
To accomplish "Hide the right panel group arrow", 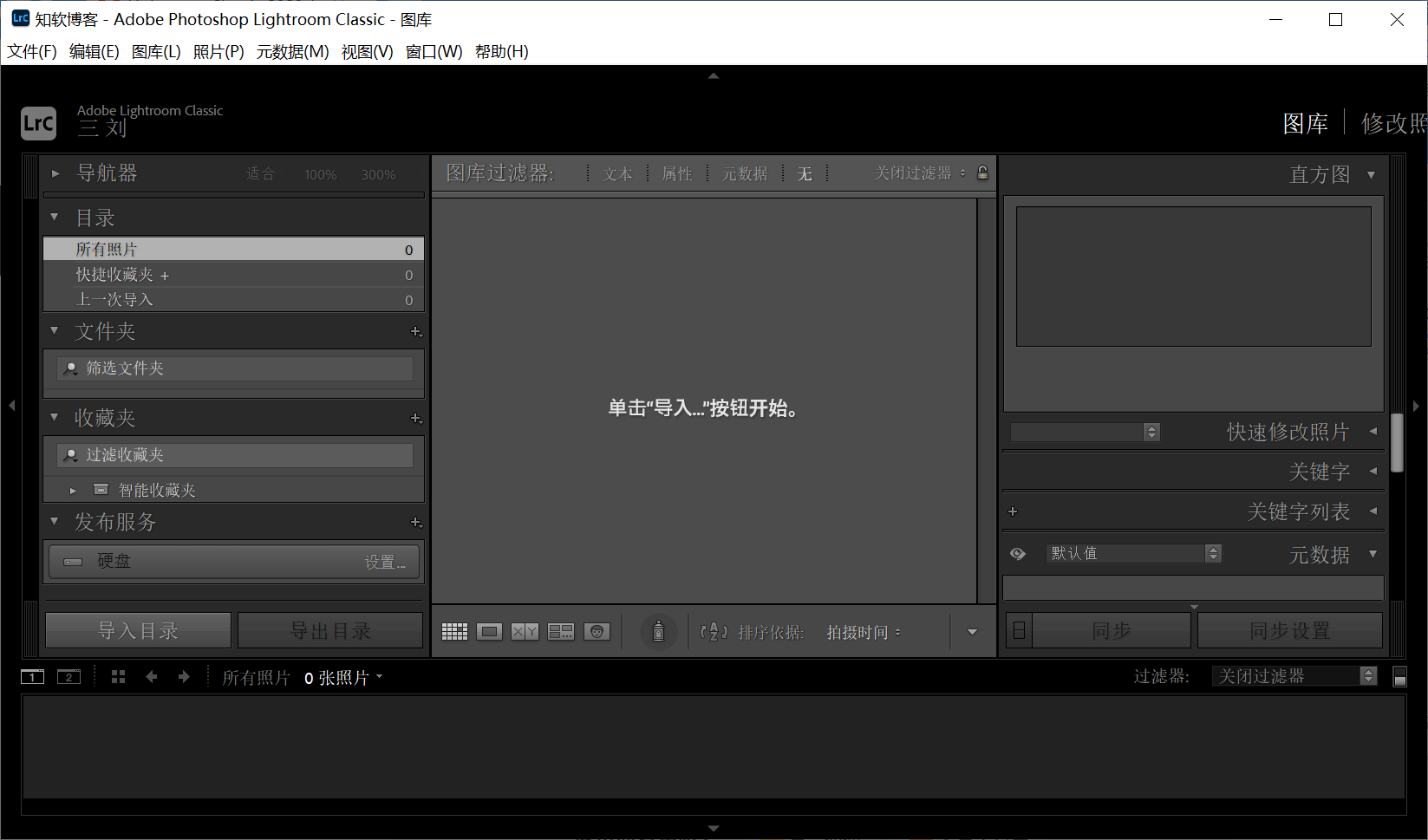I will 1417,406.
